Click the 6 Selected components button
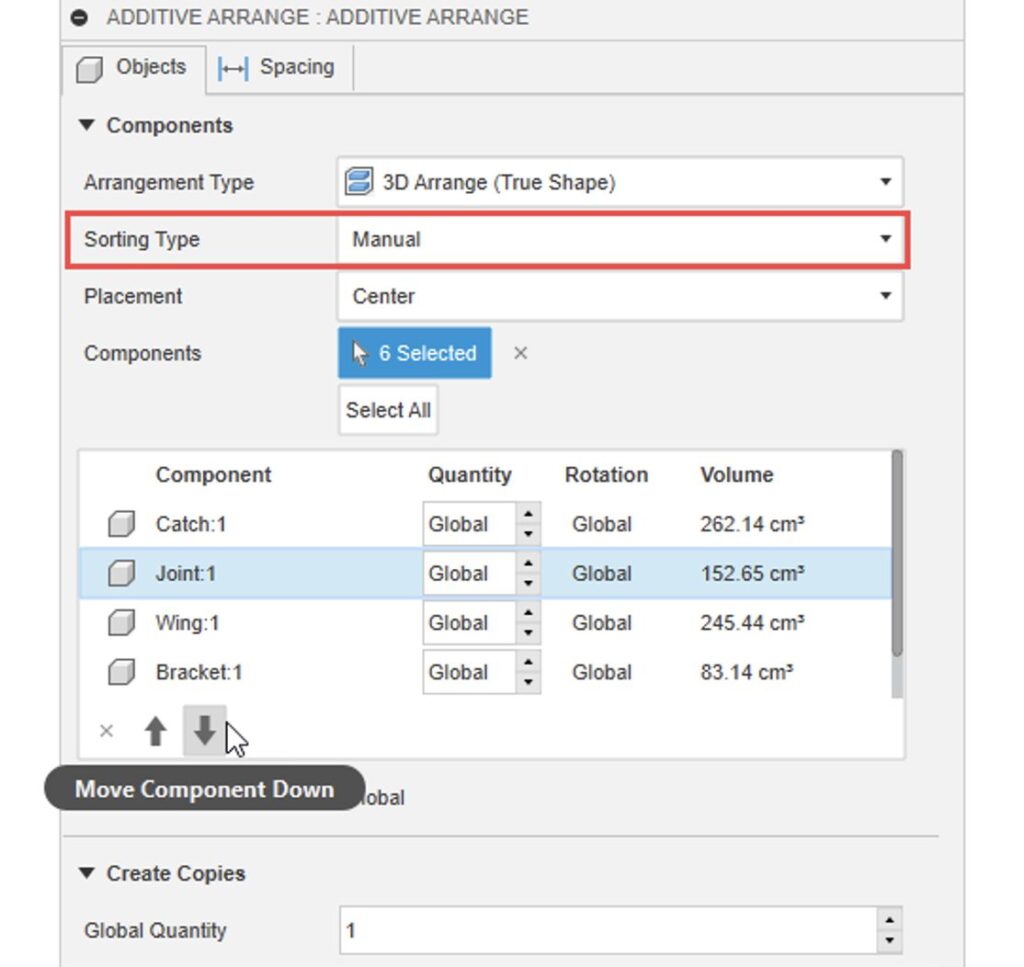 coord(414,353)
